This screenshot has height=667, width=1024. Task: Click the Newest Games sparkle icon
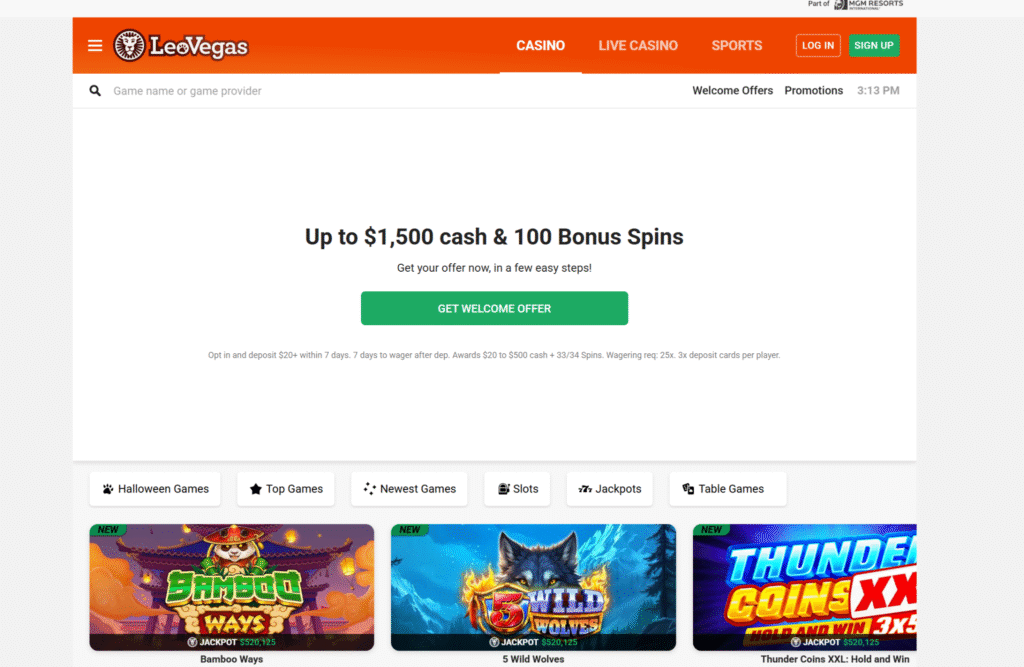pyautogui.click(x=370, y=489)
